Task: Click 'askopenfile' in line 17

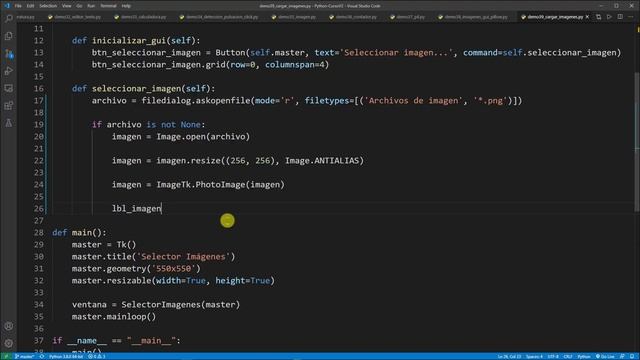Action: 223,100
